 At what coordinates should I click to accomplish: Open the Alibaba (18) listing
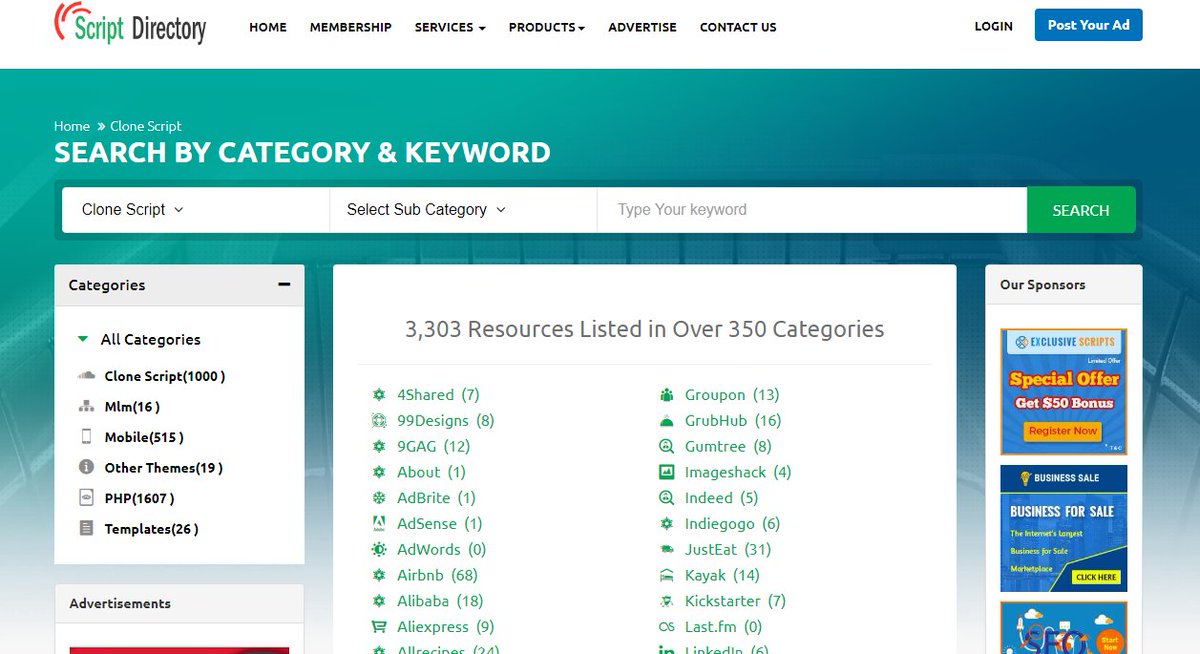[x=440, y=601]
